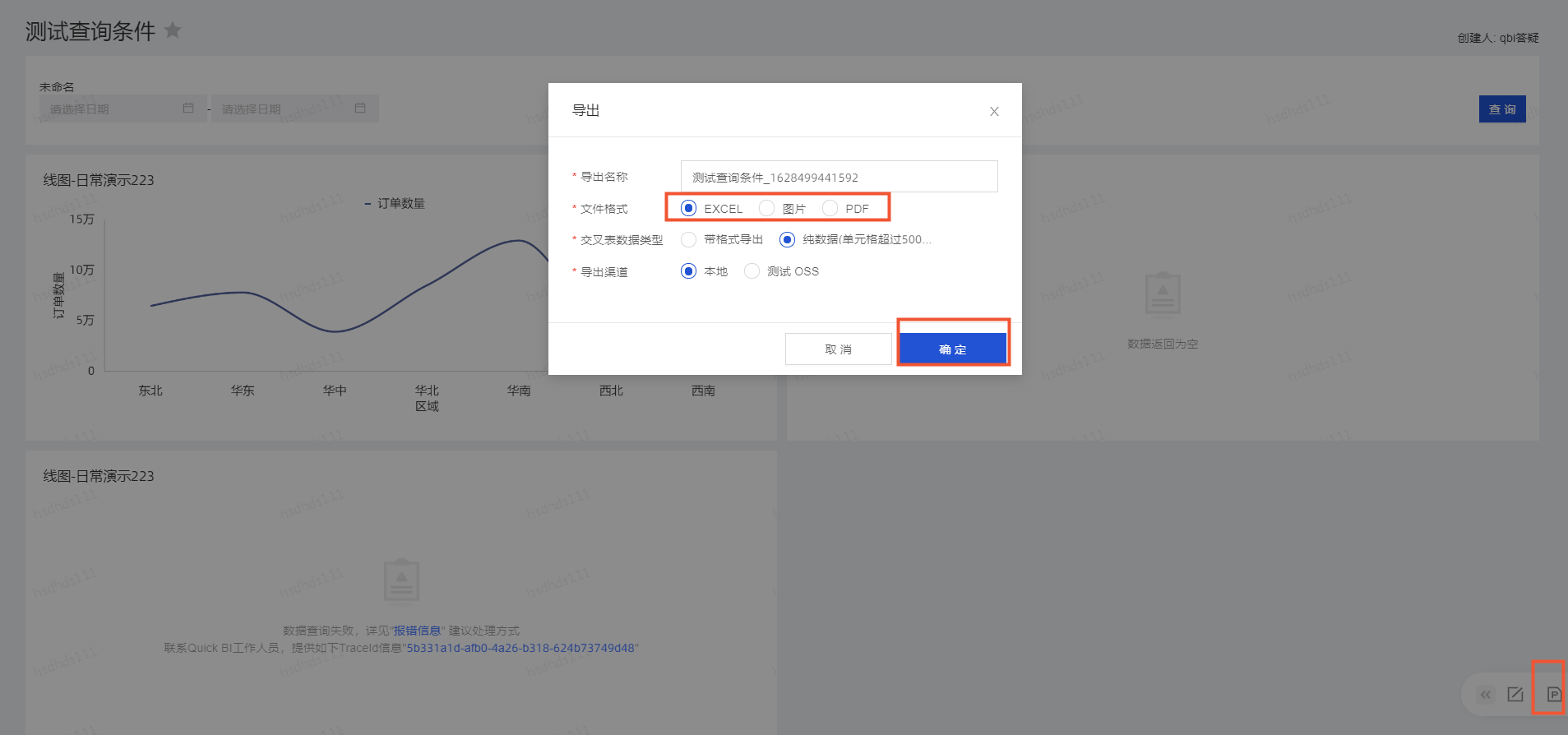Select PDF file format option
The width and height of the screenshot is (1568, 735).
click(830, 208)
